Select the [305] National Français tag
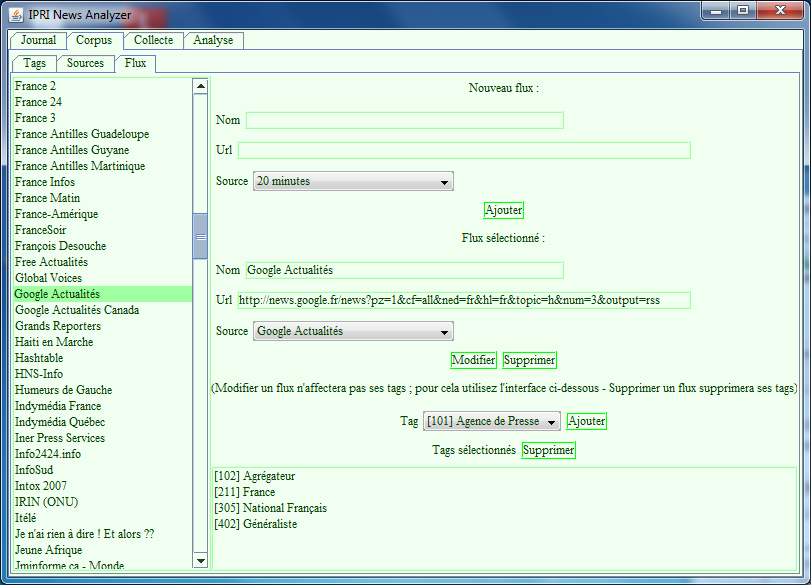The width and height of the screenshot is (811, 585). [270, 508]
